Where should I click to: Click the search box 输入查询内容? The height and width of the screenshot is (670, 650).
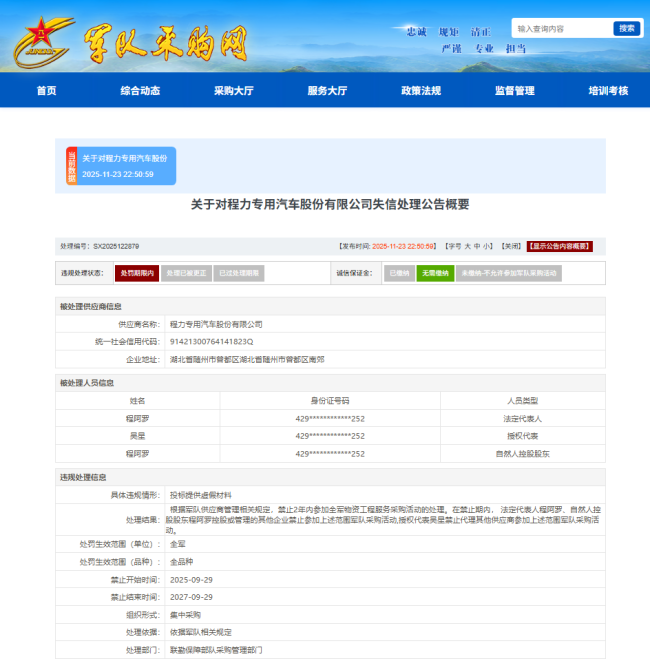tap(560, 29)
